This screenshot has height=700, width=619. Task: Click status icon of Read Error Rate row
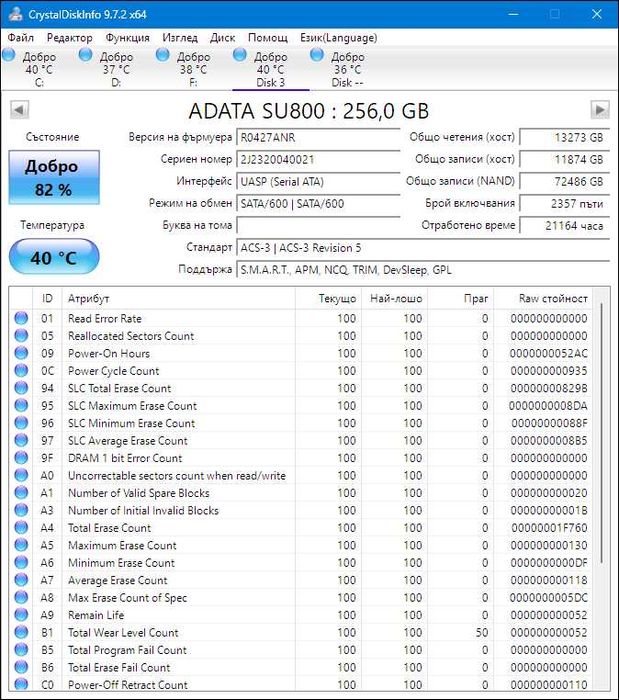coord(21,318)
